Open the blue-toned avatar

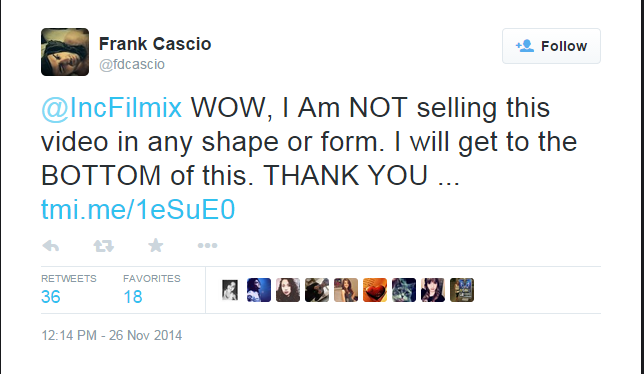pos(259,290)
